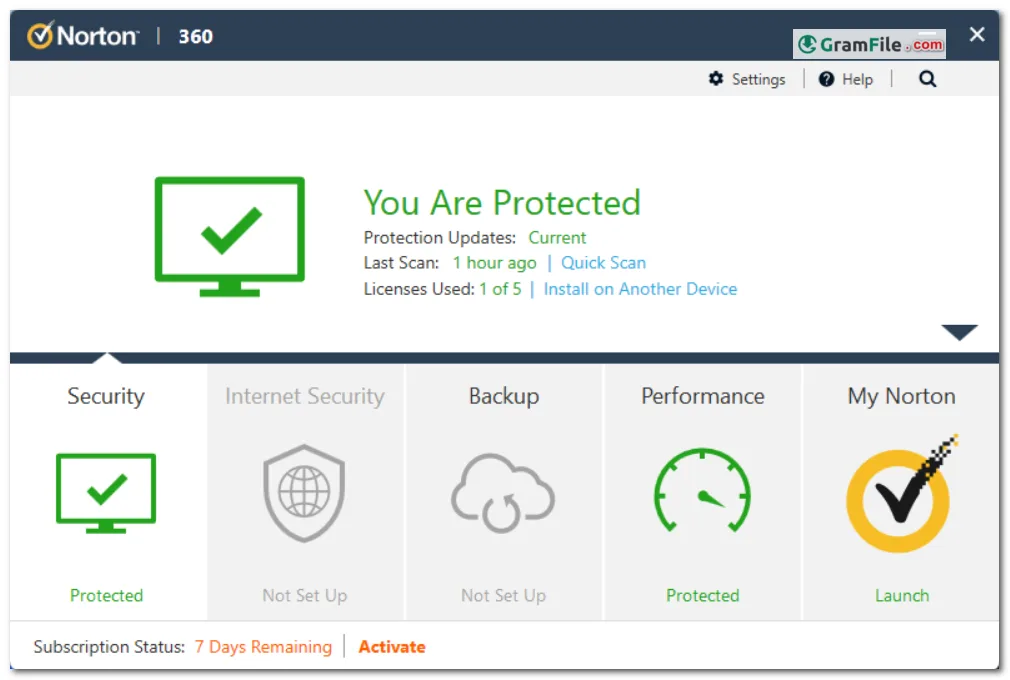The width and height of the screenshot is (1010, 680).
Task: Click the Security monitor checkmark icon
Action: pyautogui.click(x=106, y=493)
